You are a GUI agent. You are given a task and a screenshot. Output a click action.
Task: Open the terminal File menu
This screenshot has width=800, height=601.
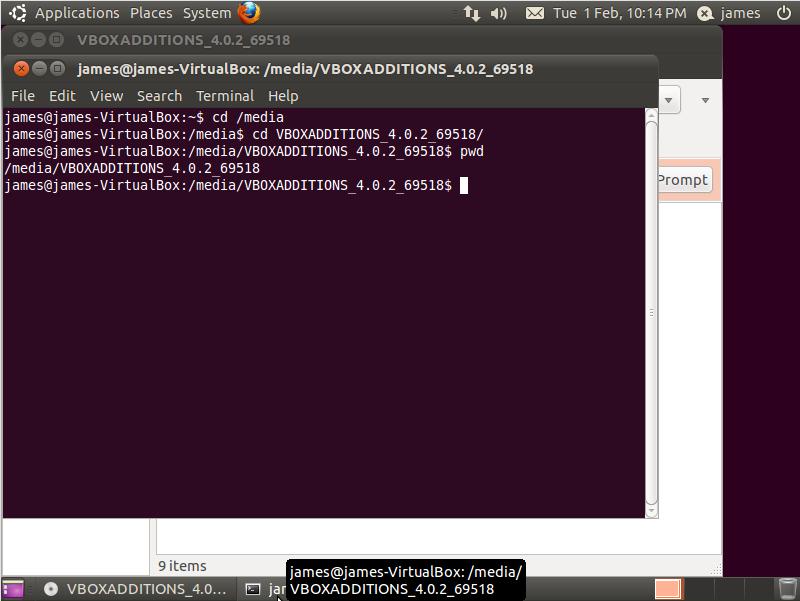(x=22, y=96)
